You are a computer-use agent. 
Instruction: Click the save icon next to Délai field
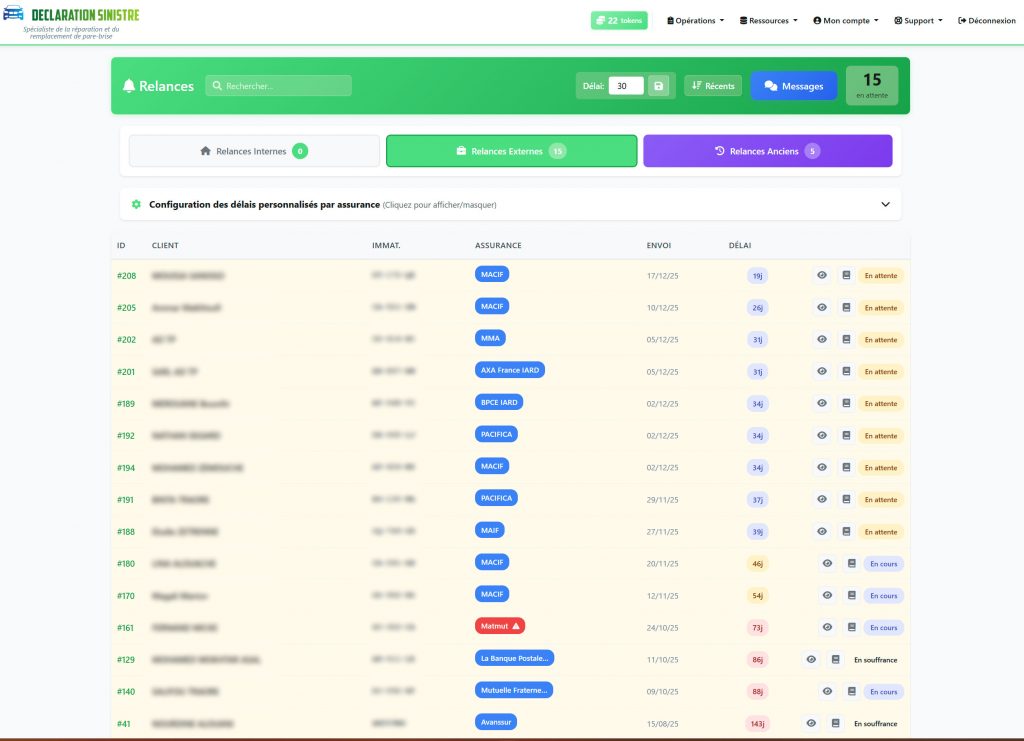[x=658, y=86]
